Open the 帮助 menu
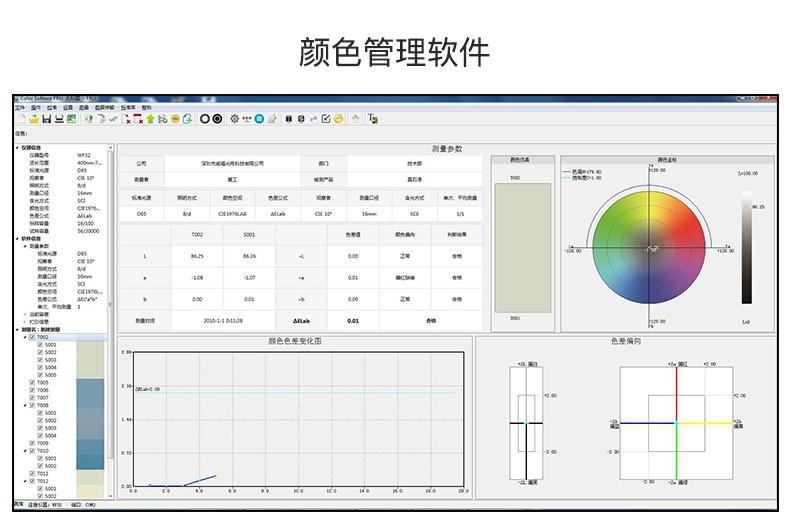 pos(147,106)
